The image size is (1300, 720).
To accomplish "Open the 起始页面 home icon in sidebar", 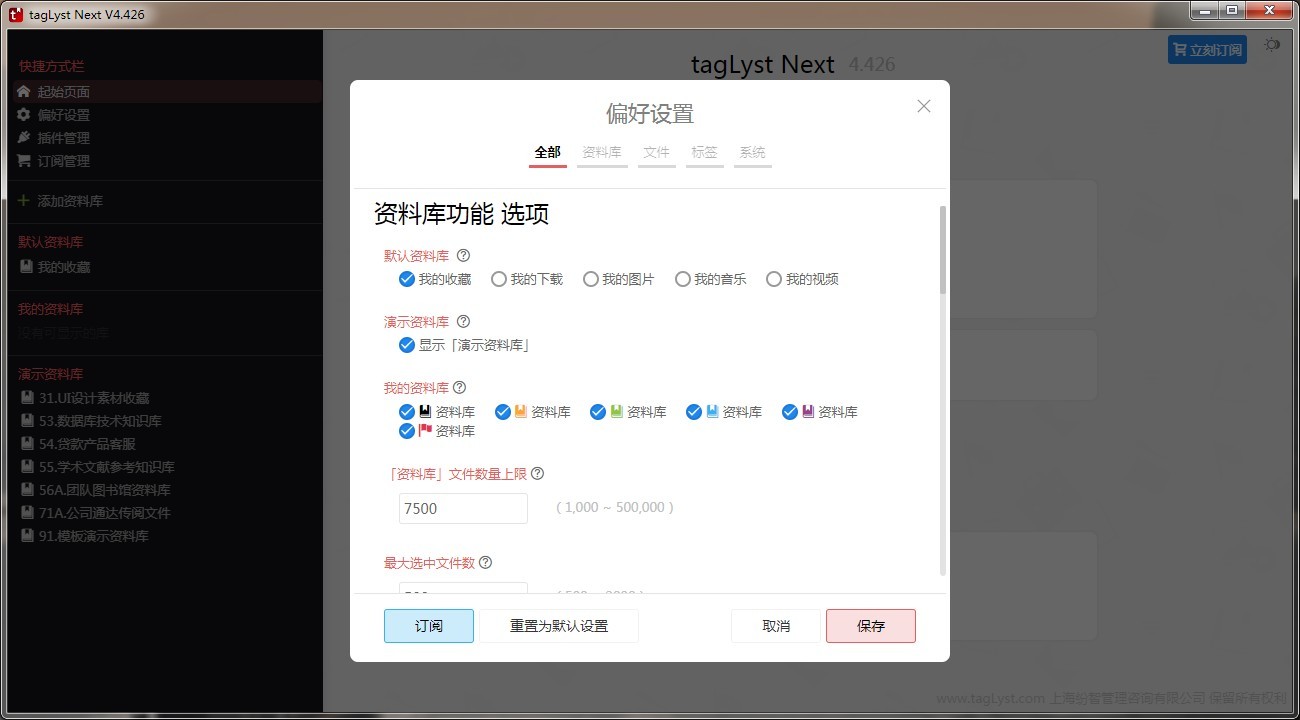I will tap(22, 91).
